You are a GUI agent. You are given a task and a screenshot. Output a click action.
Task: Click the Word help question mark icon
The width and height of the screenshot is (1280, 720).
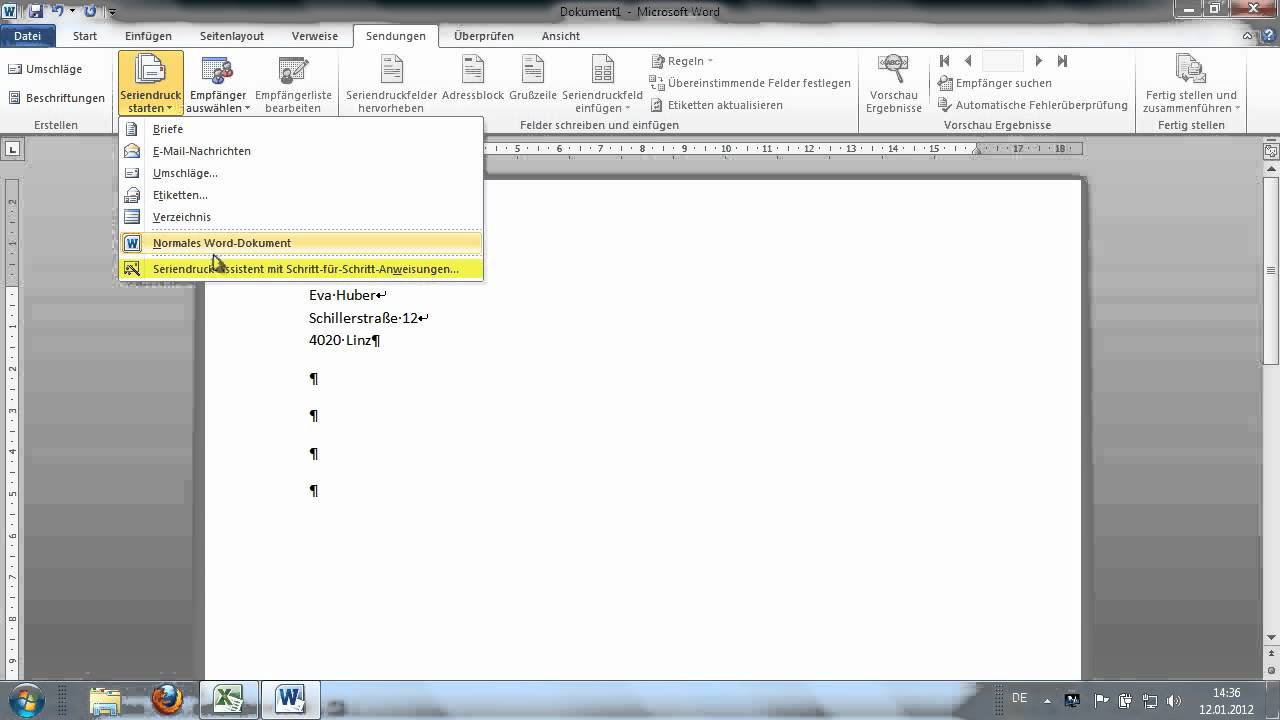1270,36
